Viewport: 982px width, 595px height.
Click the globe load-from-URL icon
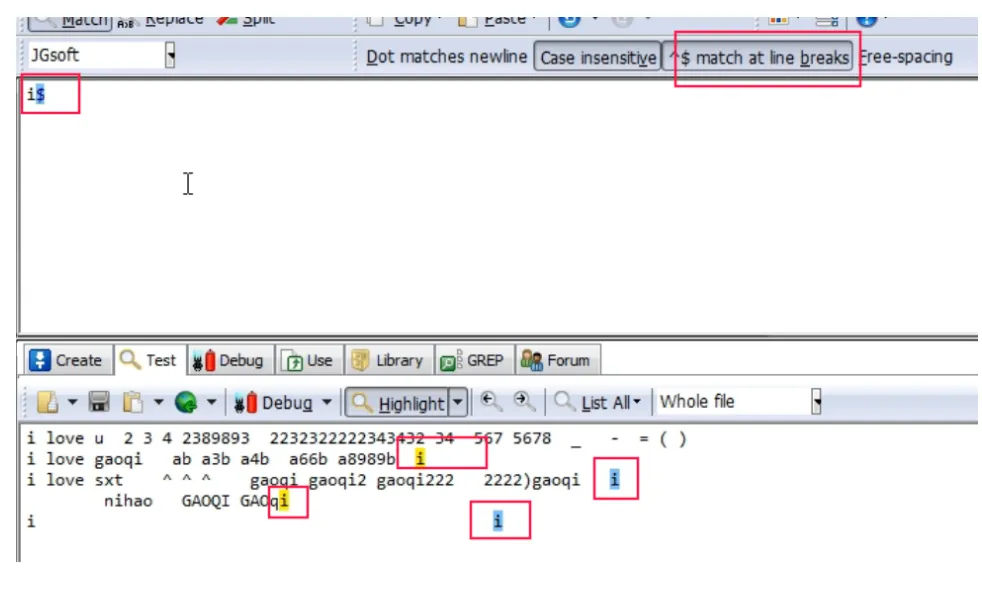pyautogui.click(x=186, y=402)
